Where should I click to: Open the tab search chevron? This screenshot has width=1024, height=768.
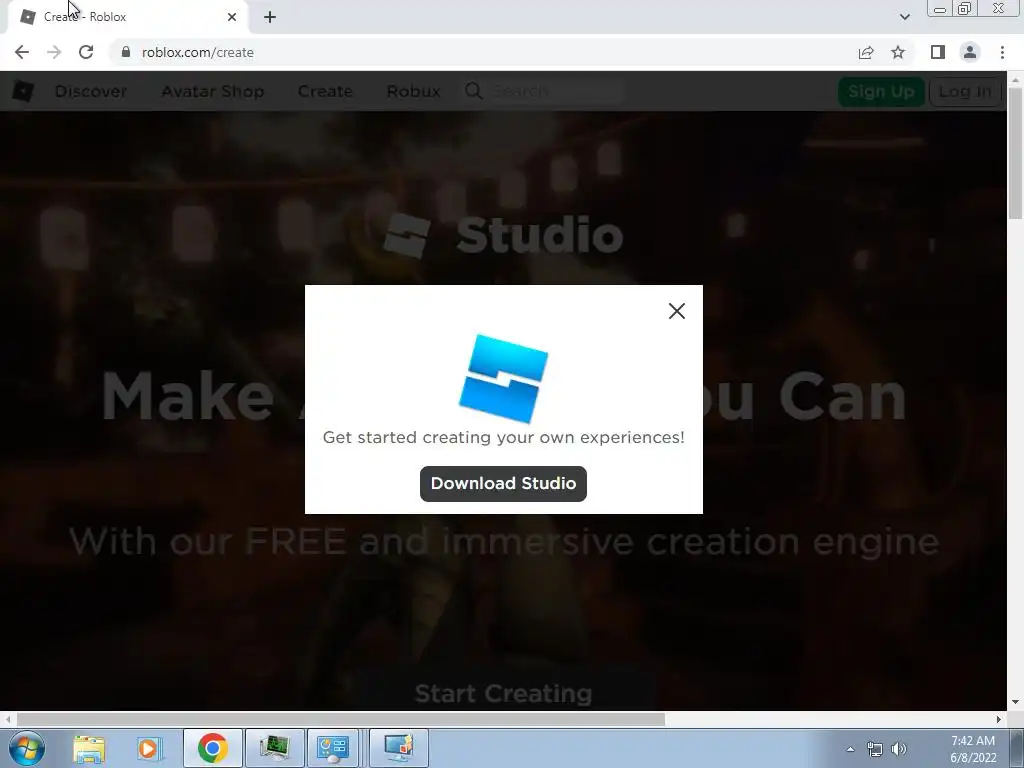point(904,17)
